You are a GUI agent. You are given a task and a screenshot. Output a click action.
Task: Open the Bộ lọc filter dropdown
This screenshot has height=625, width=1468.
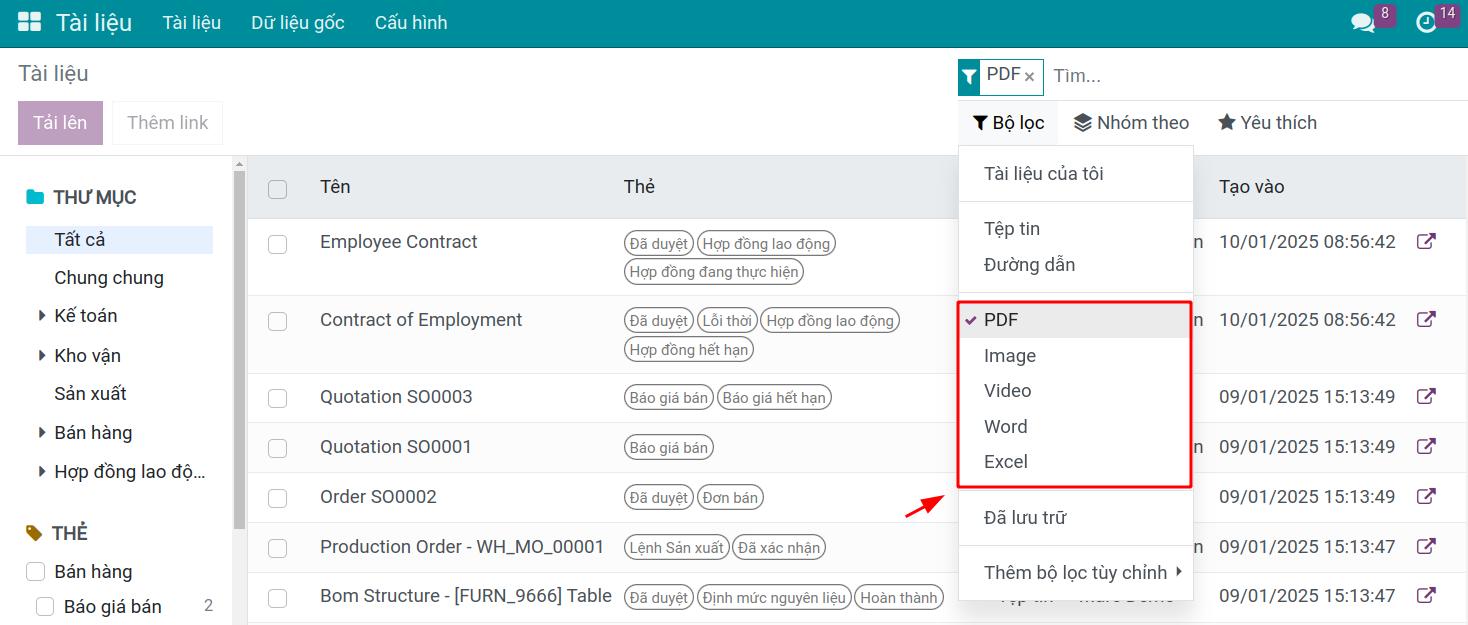pos(1009,123)
